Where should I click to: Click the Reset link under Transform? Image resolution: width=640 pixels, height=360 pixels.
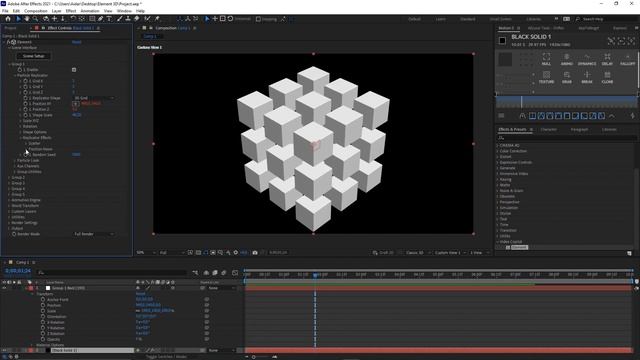tap(140, 294)
